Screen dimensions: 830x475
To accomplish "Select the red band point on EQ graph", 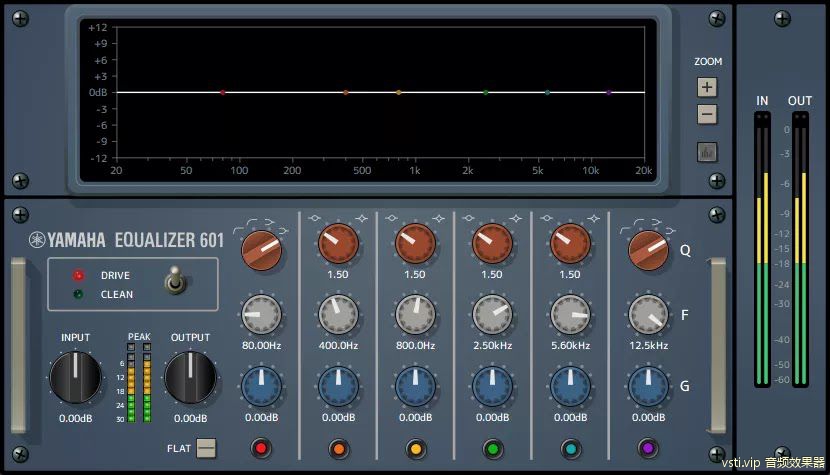I will coord(223,92).
